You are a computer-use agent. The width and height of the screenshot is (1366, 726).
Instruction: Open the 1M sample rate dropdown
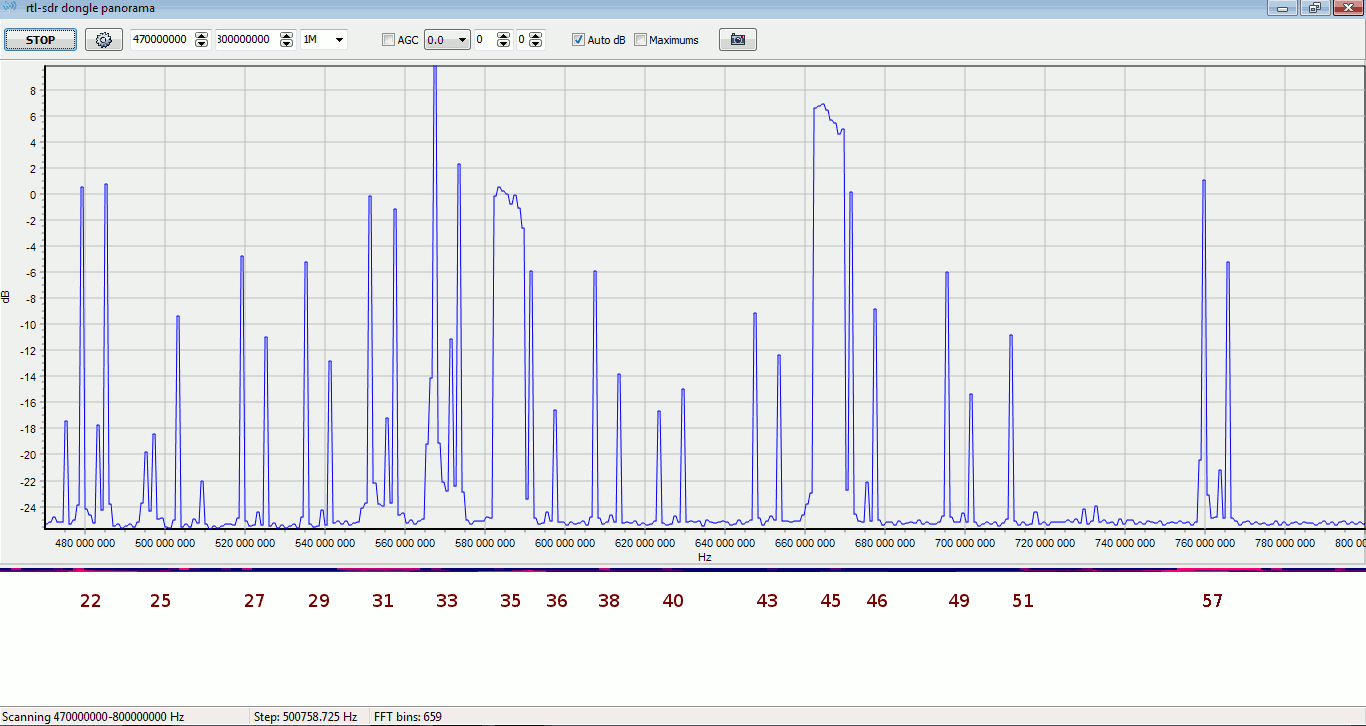(324, 40)
